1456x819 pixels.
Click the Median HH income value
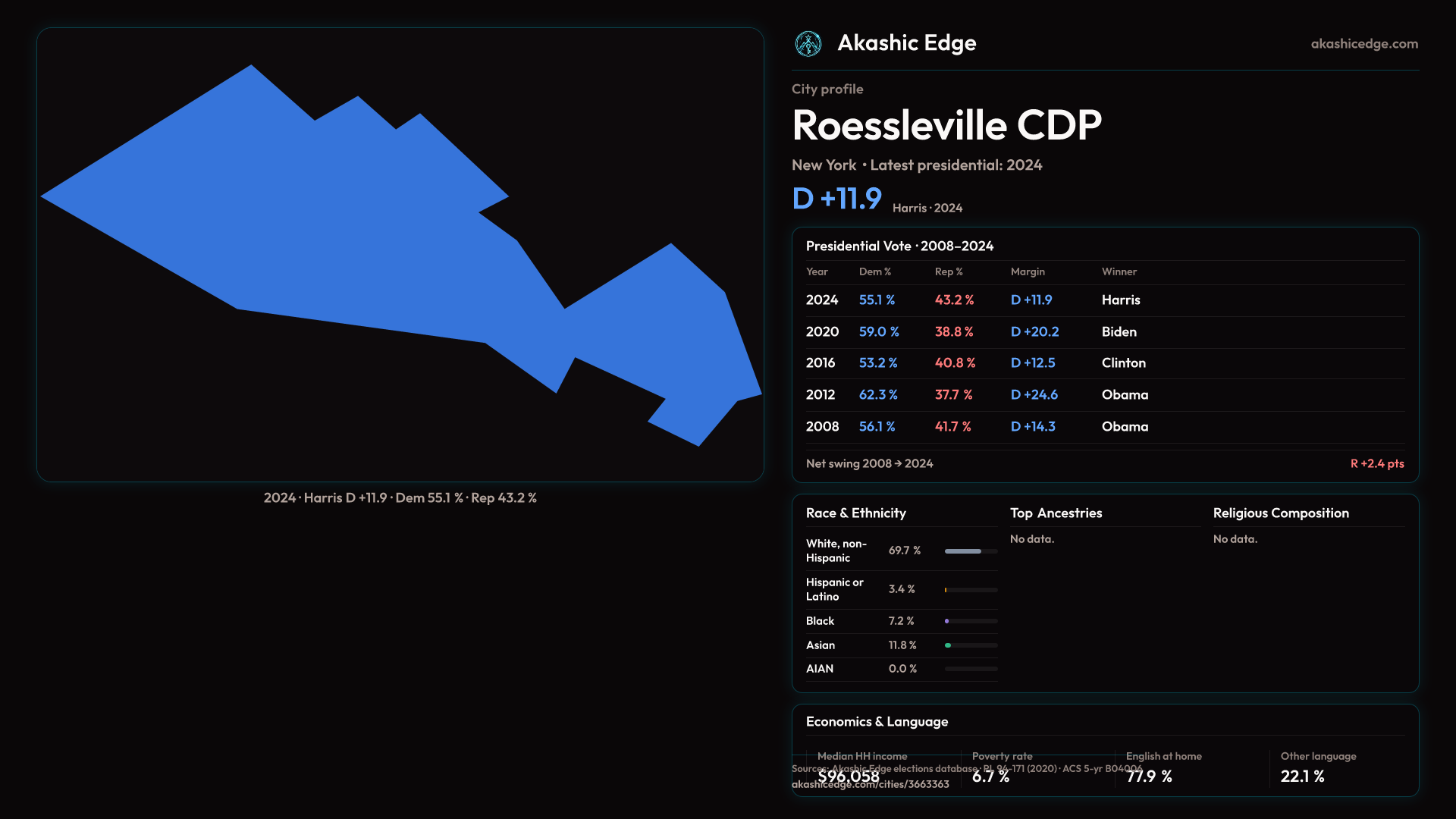849,777
